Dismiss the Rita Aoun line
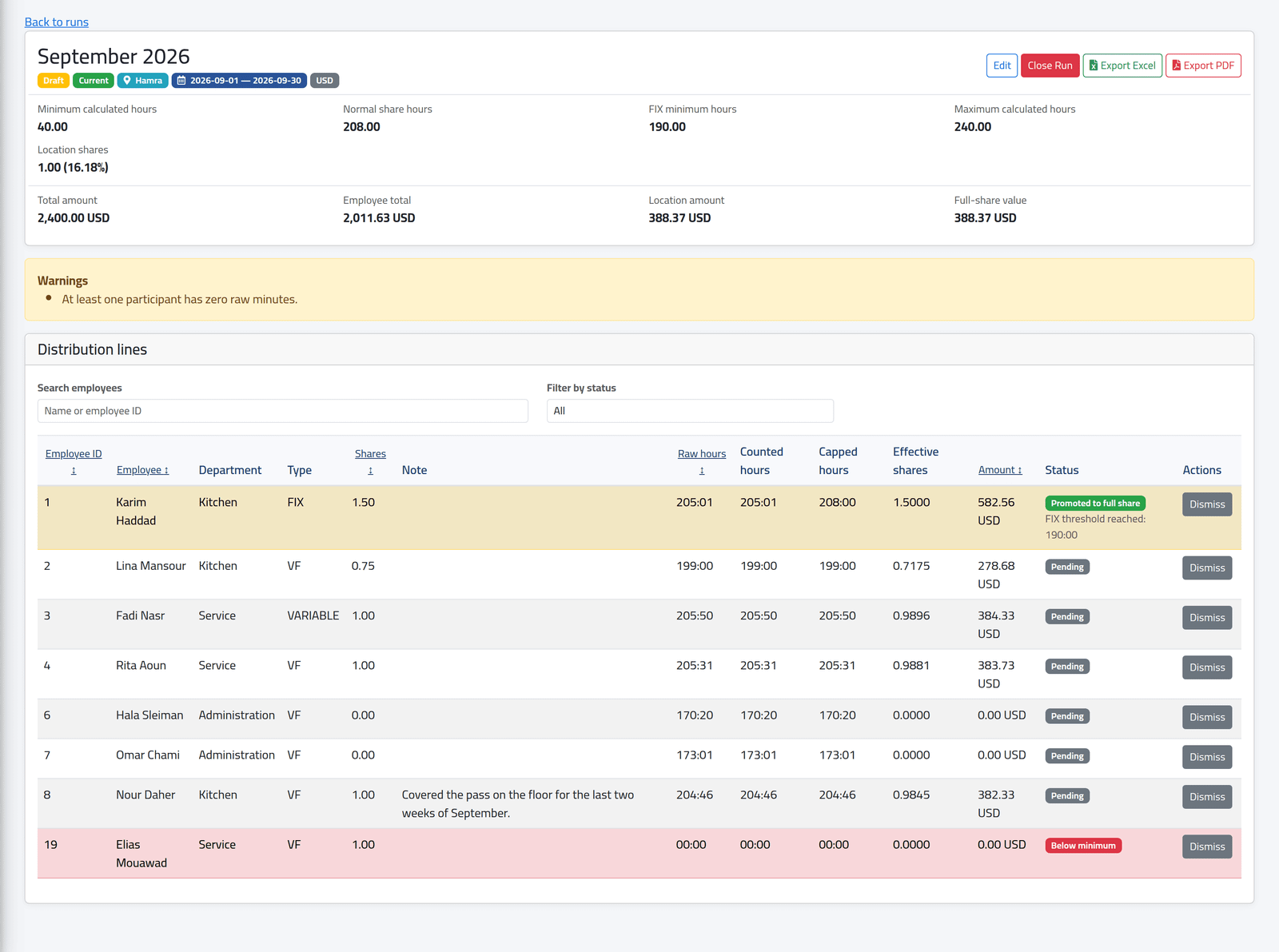 (1207, 667)
